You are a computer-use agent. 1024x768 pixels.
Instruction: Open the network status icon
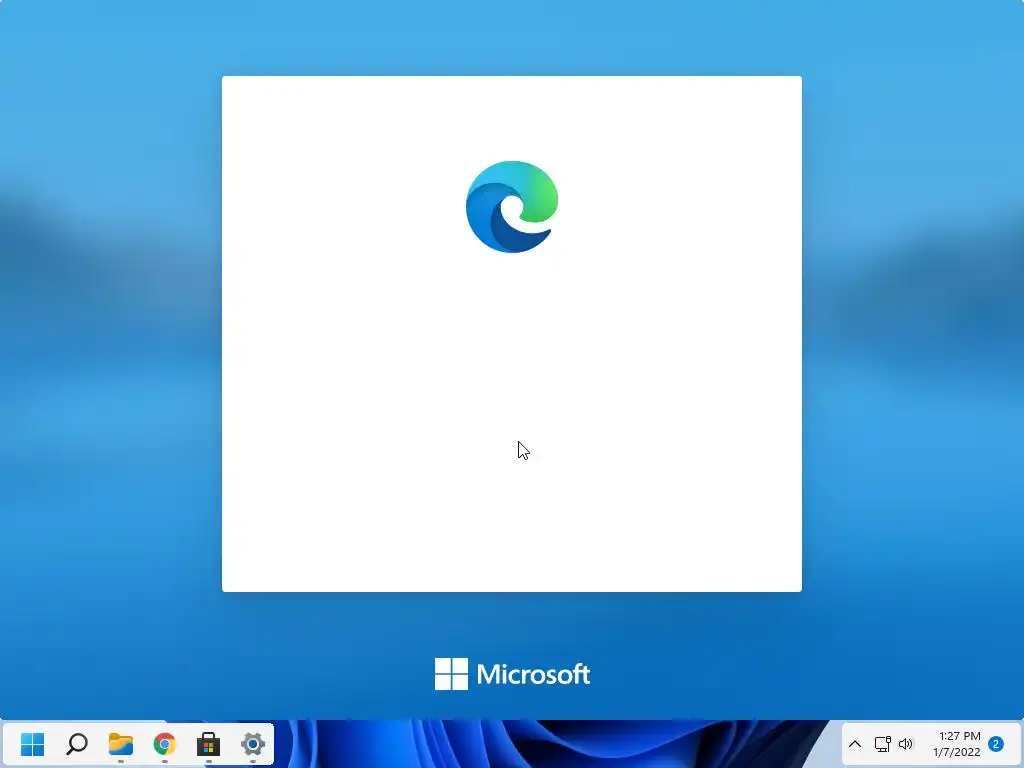(x=883, y=744)
